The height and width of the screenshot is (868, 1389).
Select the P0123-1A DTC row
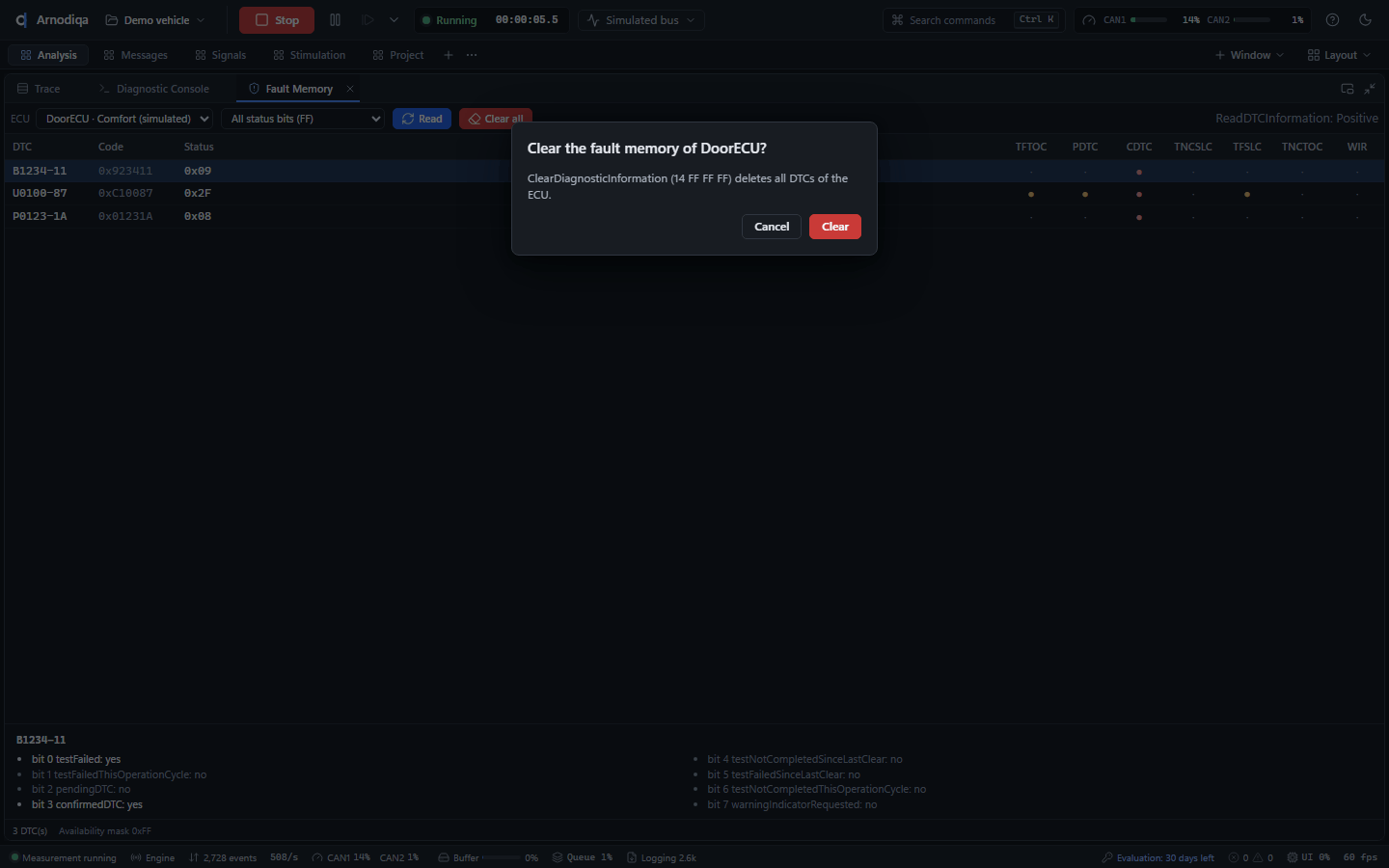[x=694, y=217]
